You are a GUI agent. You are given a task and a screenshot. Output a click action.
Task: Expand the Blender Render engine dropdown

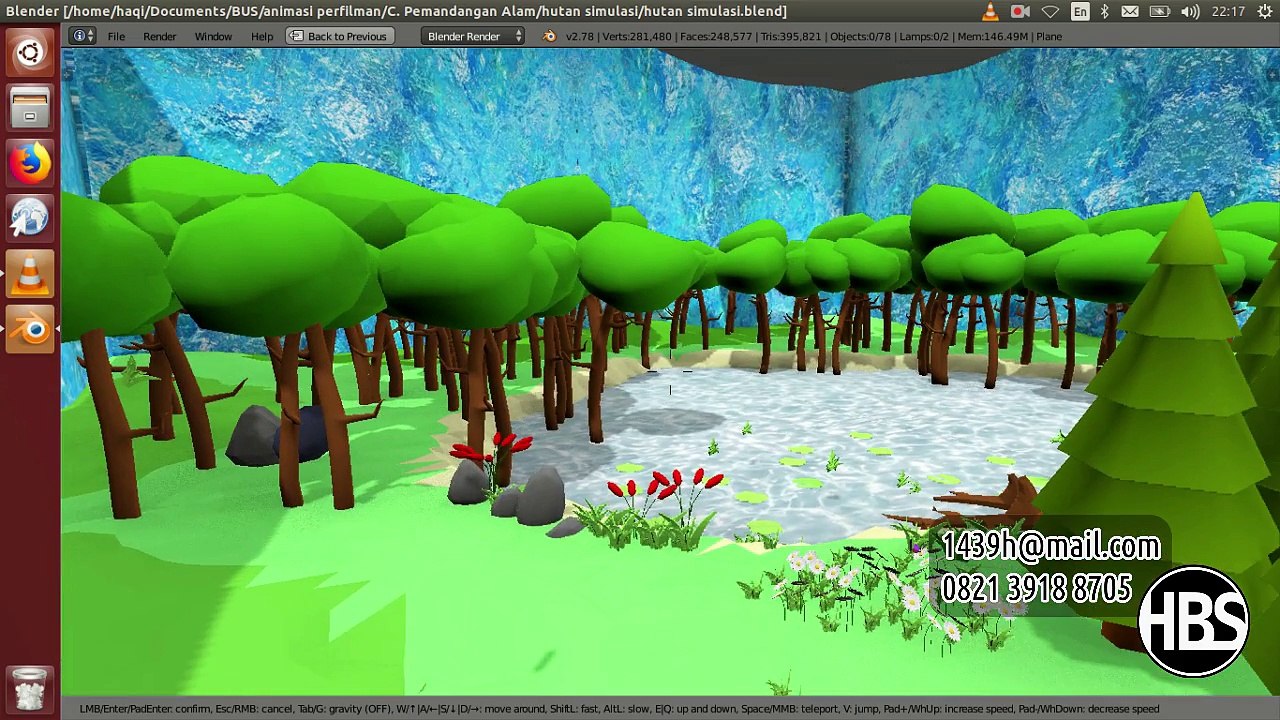[473, 36]
